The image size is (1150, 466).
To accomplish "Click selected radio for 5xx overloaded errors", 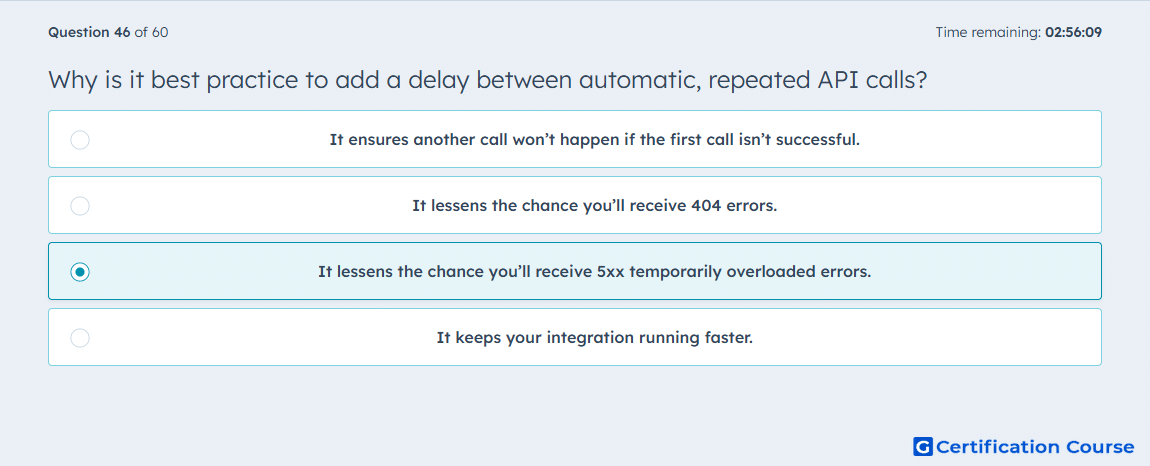I will 80,272.
